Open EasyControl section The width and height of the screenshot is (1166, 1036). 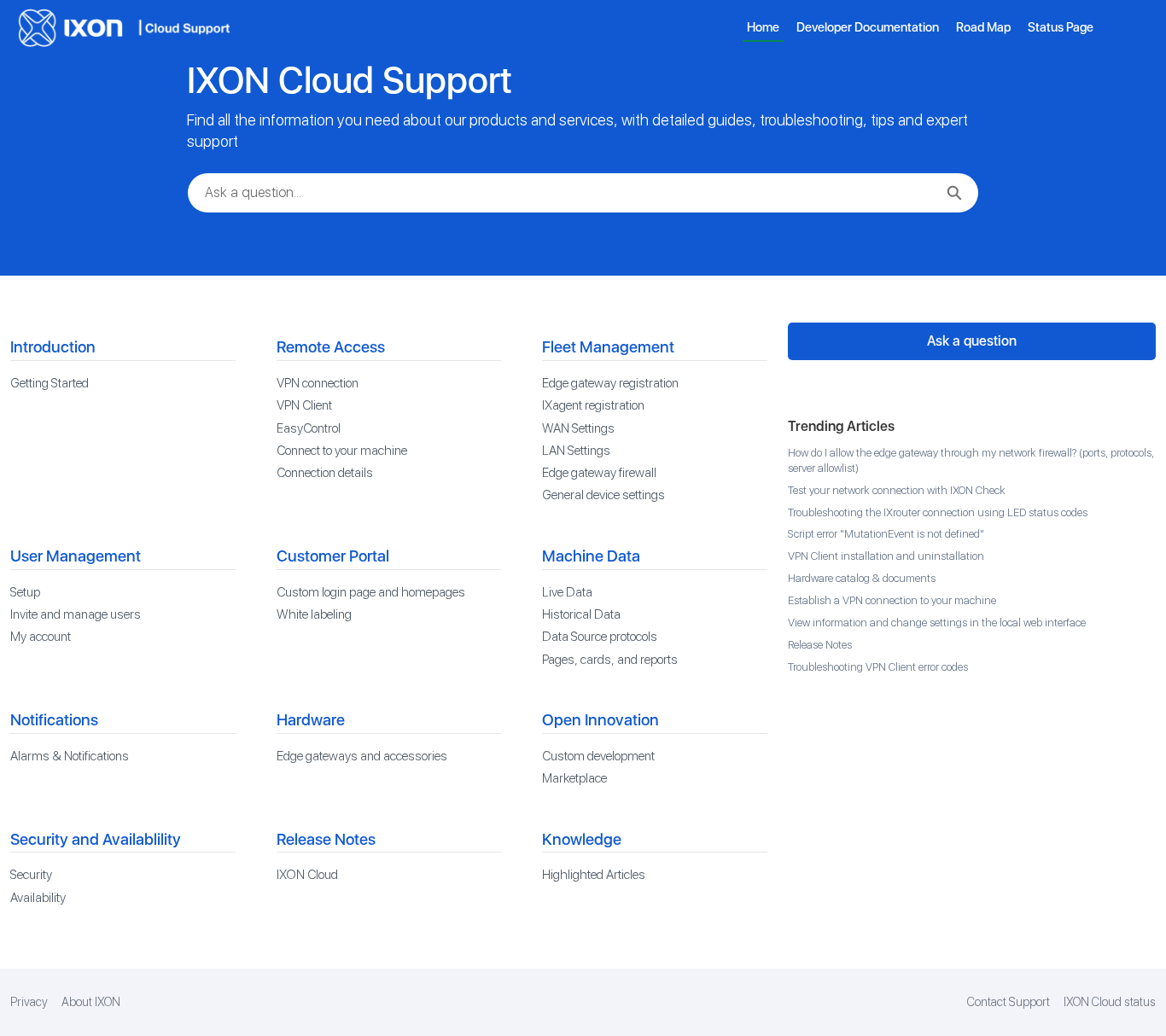308,428
